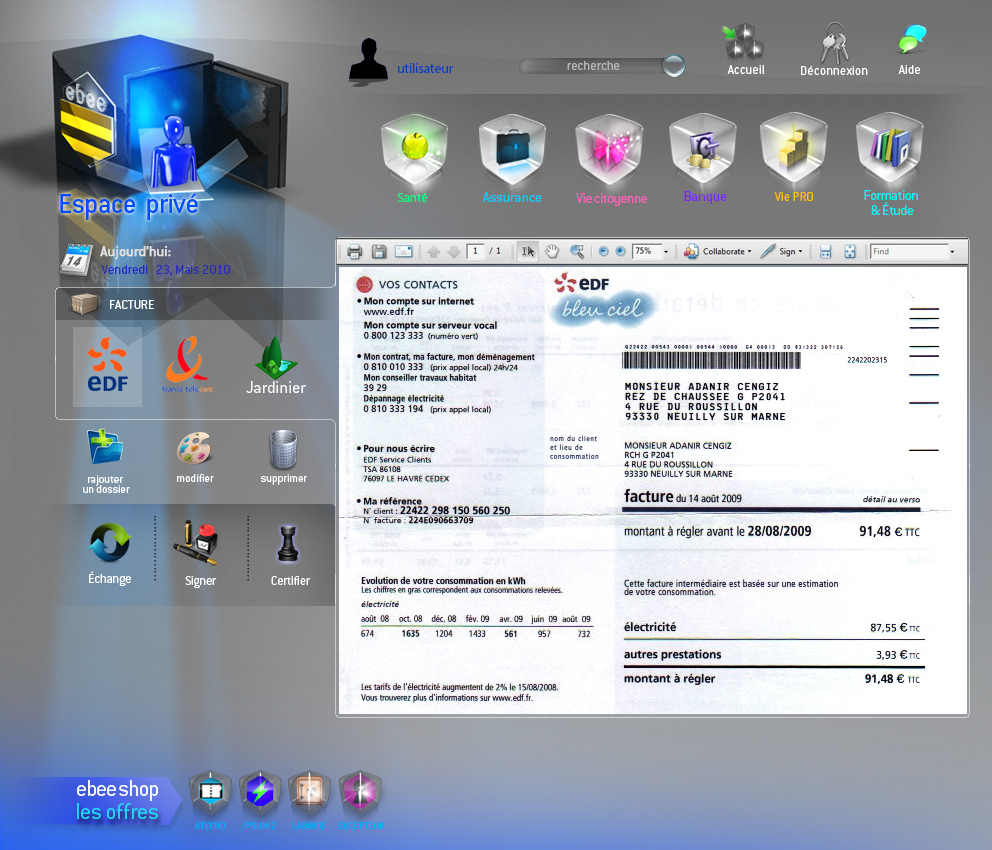Select the marquee zoom magnifier tool
The height and width of the screenshot is (850, 992).
577,252
